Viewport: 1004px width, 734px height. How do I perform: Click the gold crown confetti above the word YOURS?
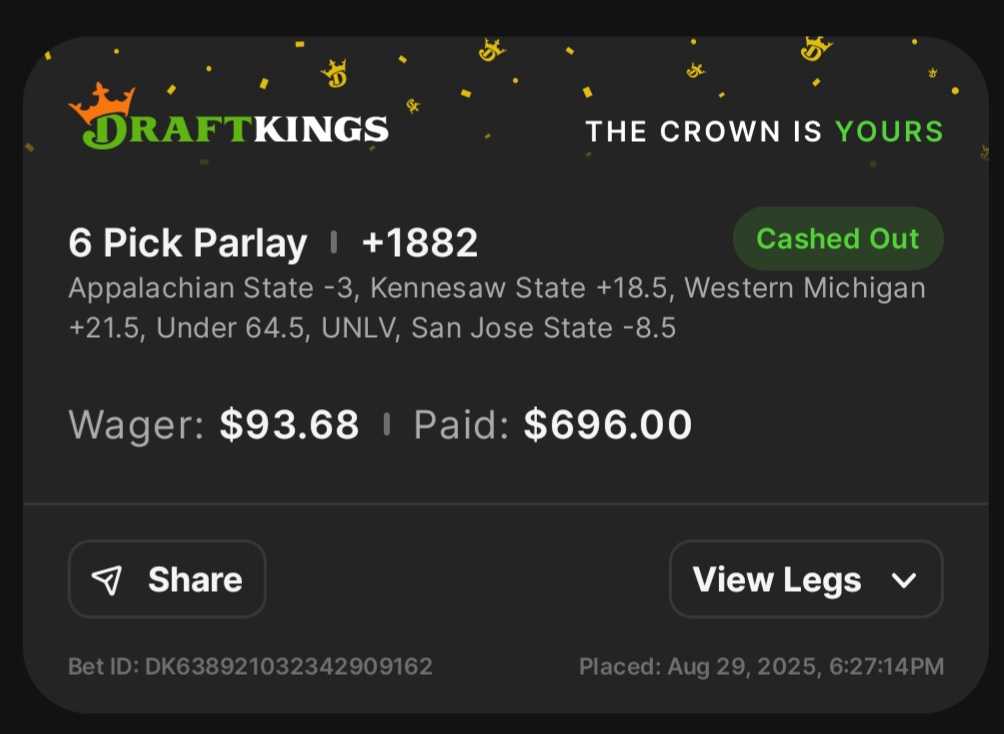pos(816,46)
